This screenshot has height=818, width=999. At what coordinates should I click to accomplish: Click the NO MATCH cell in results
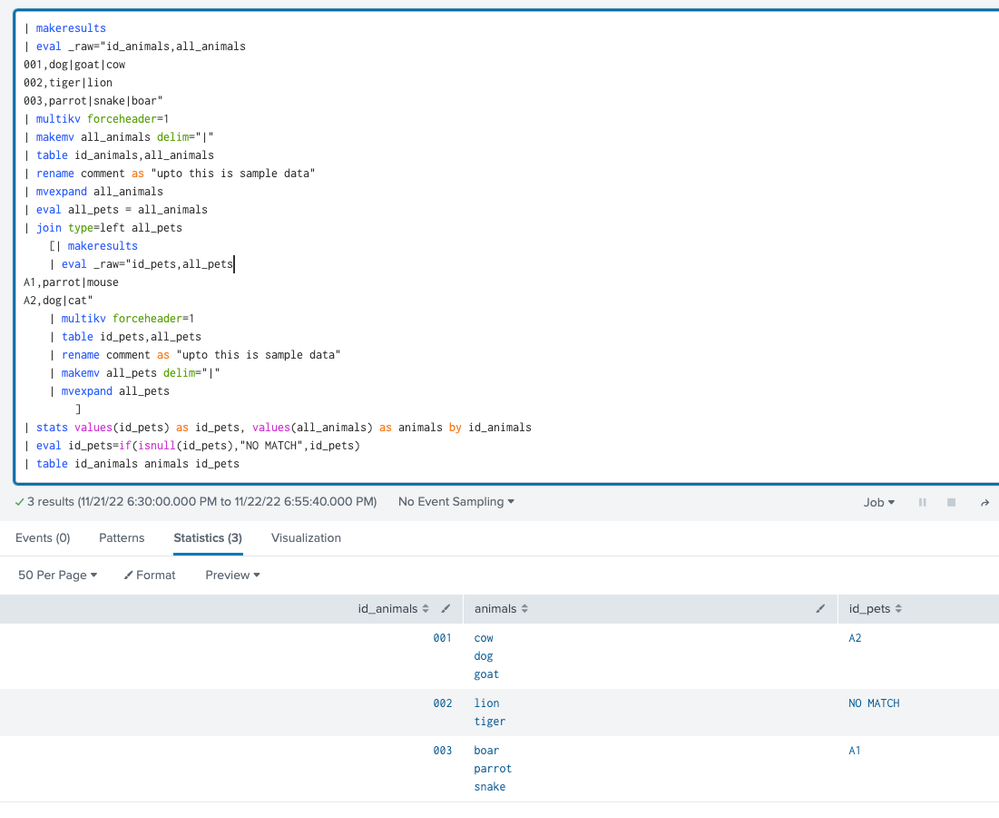[874, 704]
